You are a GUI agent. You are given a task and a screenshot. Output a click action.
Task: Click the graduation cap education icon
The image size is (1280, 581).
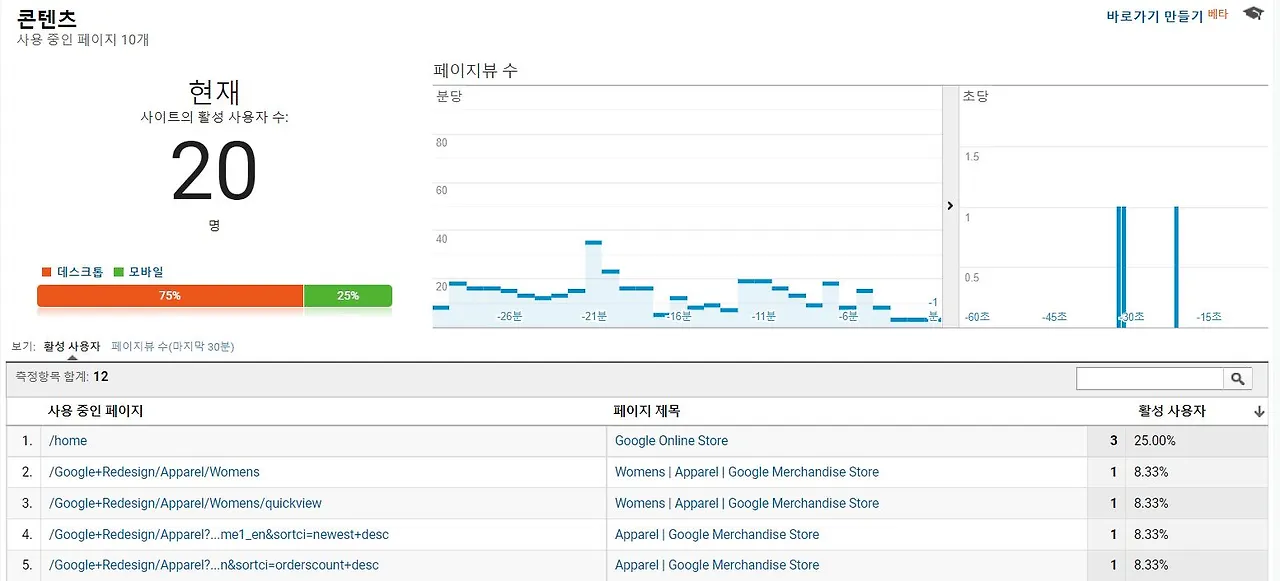tap(1253, 13)
